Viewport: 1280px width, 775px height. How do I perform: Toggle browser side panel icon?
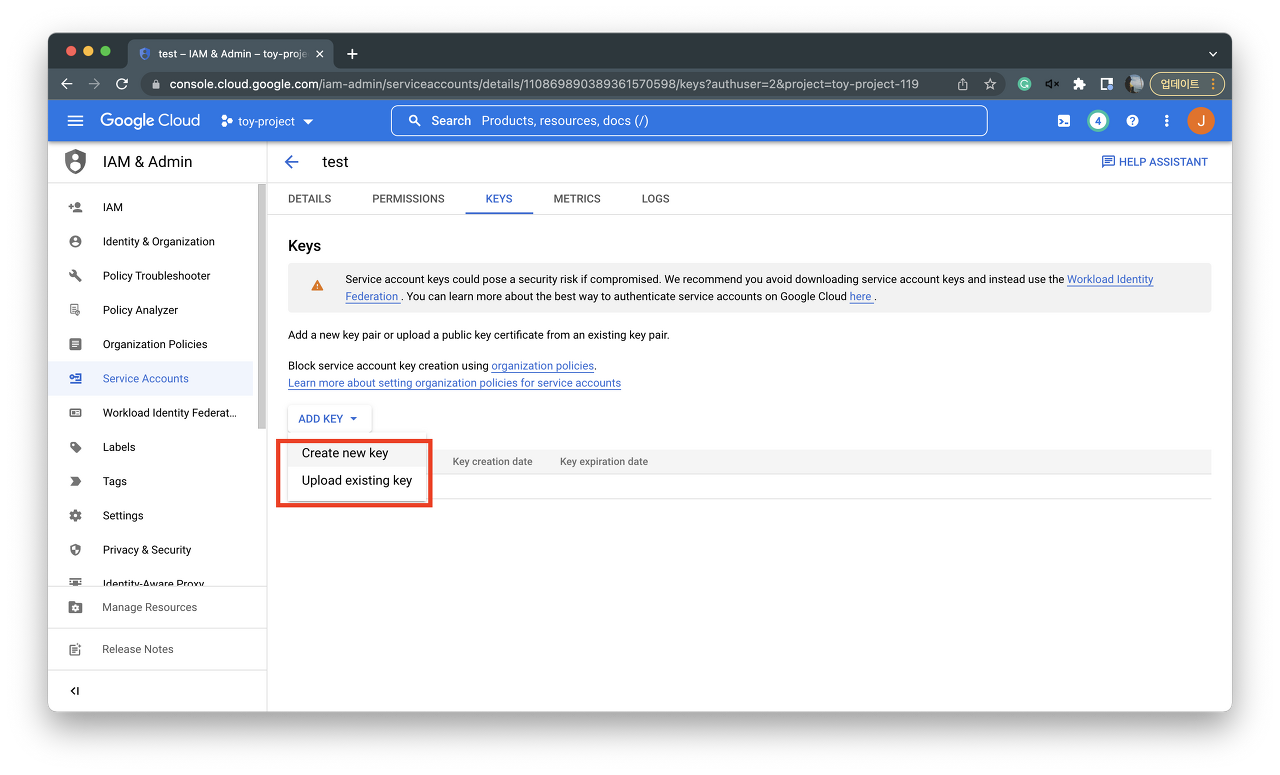coord(1107,84)
